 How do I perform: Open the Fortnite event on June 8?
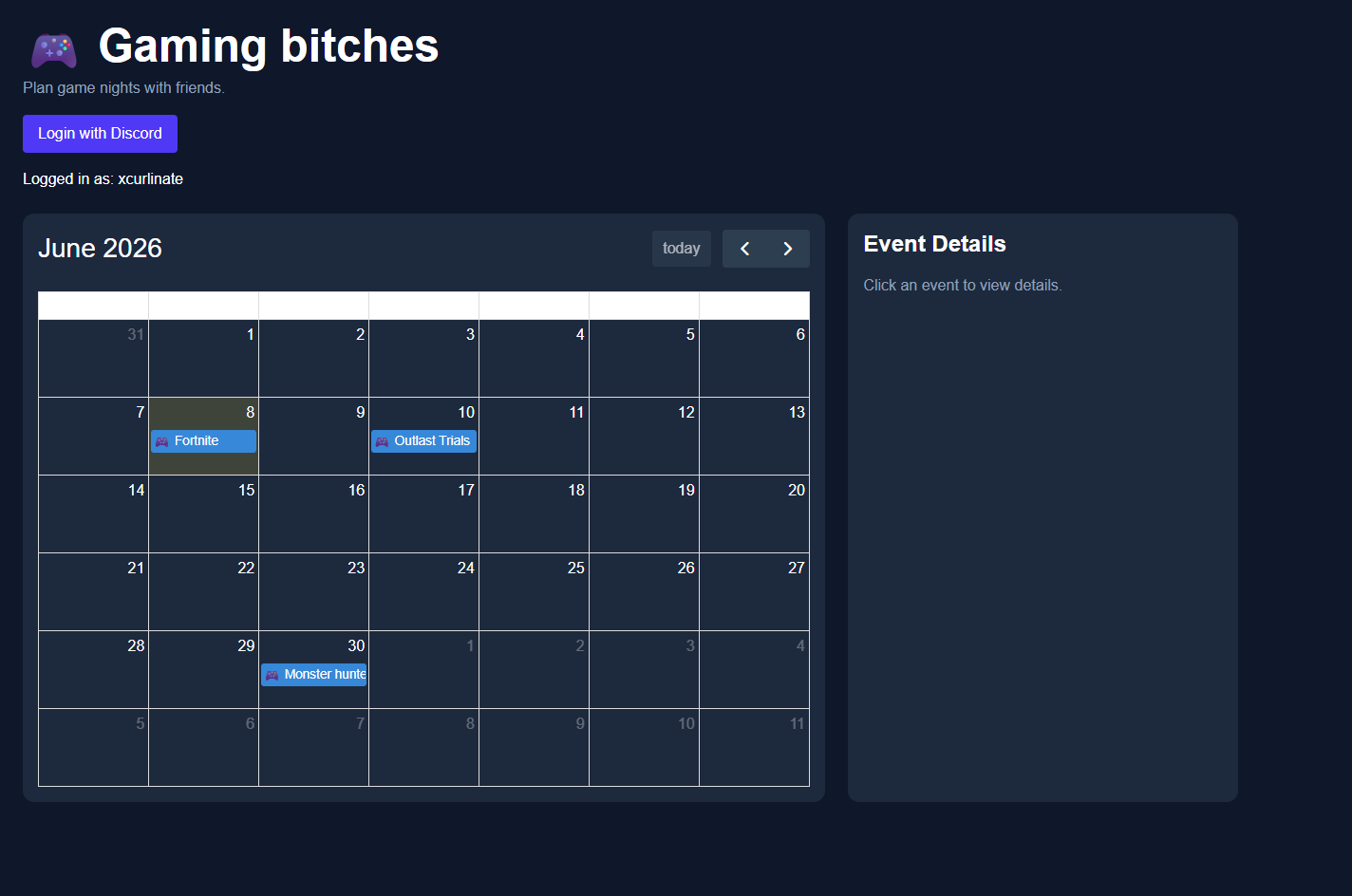tap(203, 441)
